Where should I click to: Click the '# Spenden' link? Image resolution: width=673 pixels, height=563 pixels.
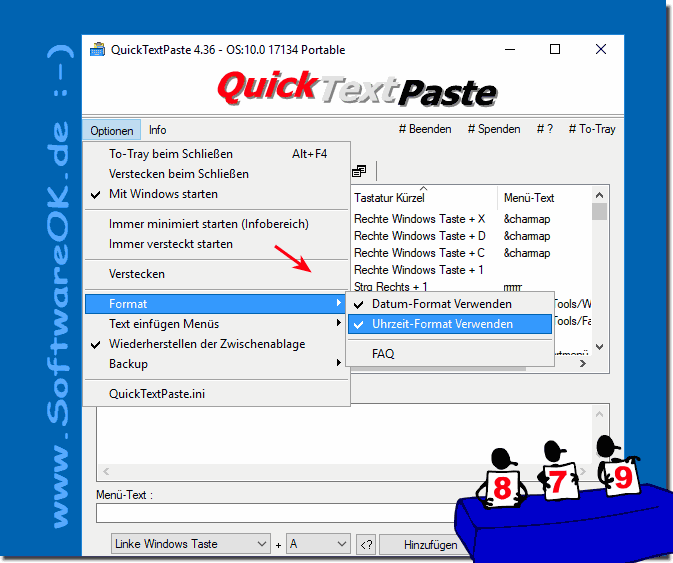click(494, 129)
